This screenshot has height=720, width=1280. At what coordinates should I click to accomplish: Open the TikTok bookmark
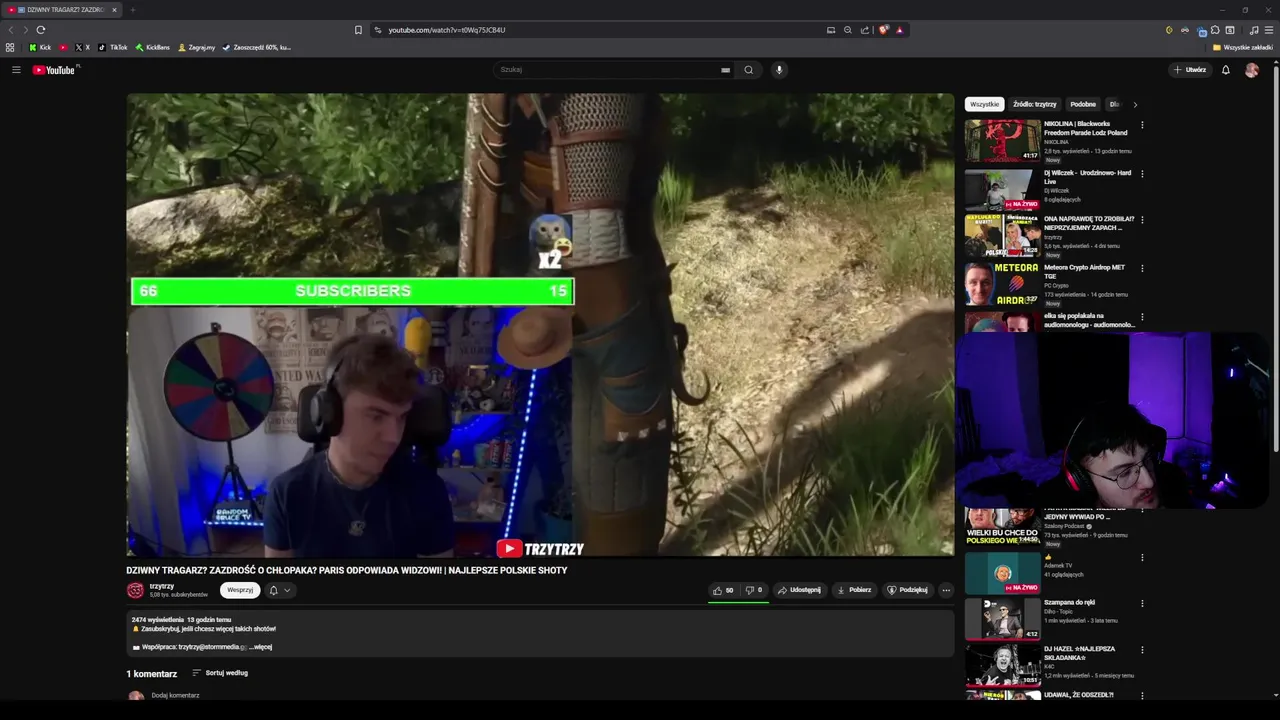tap(113, 47)
